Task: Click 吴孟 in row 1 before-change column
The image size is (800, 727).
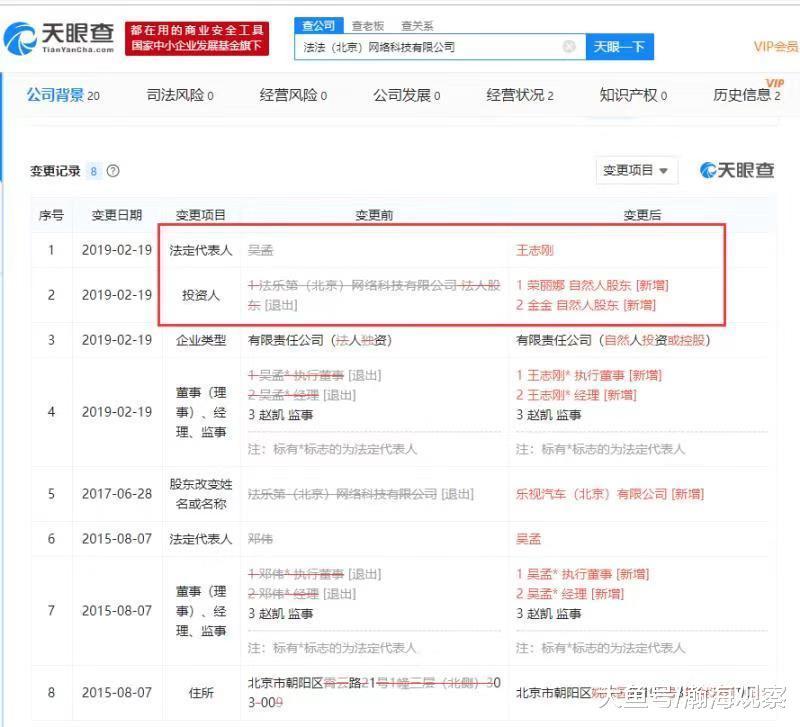Action: (261, 250)
